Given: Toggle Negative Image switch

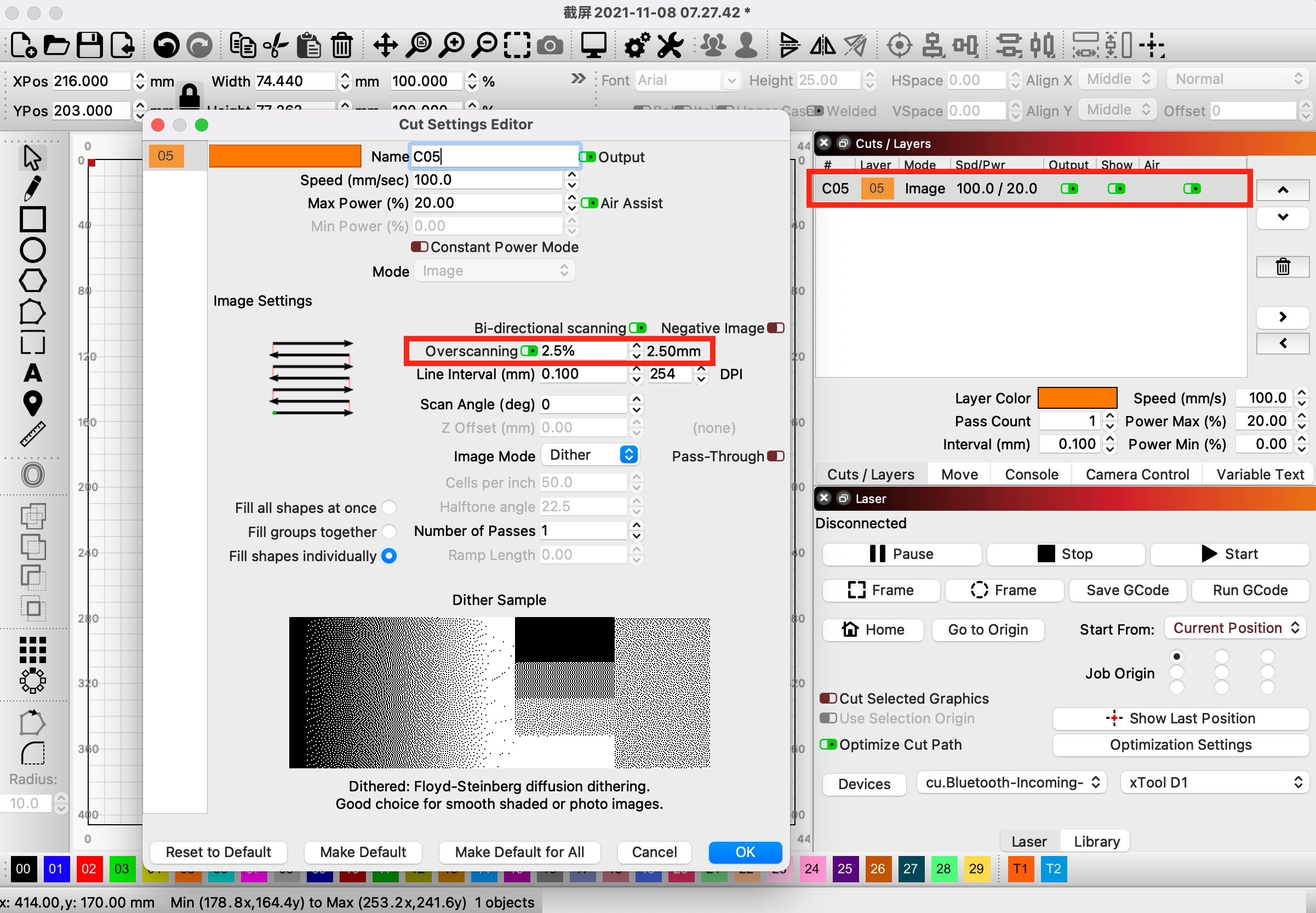Looking at the screenshot, I should click(776, 328).
